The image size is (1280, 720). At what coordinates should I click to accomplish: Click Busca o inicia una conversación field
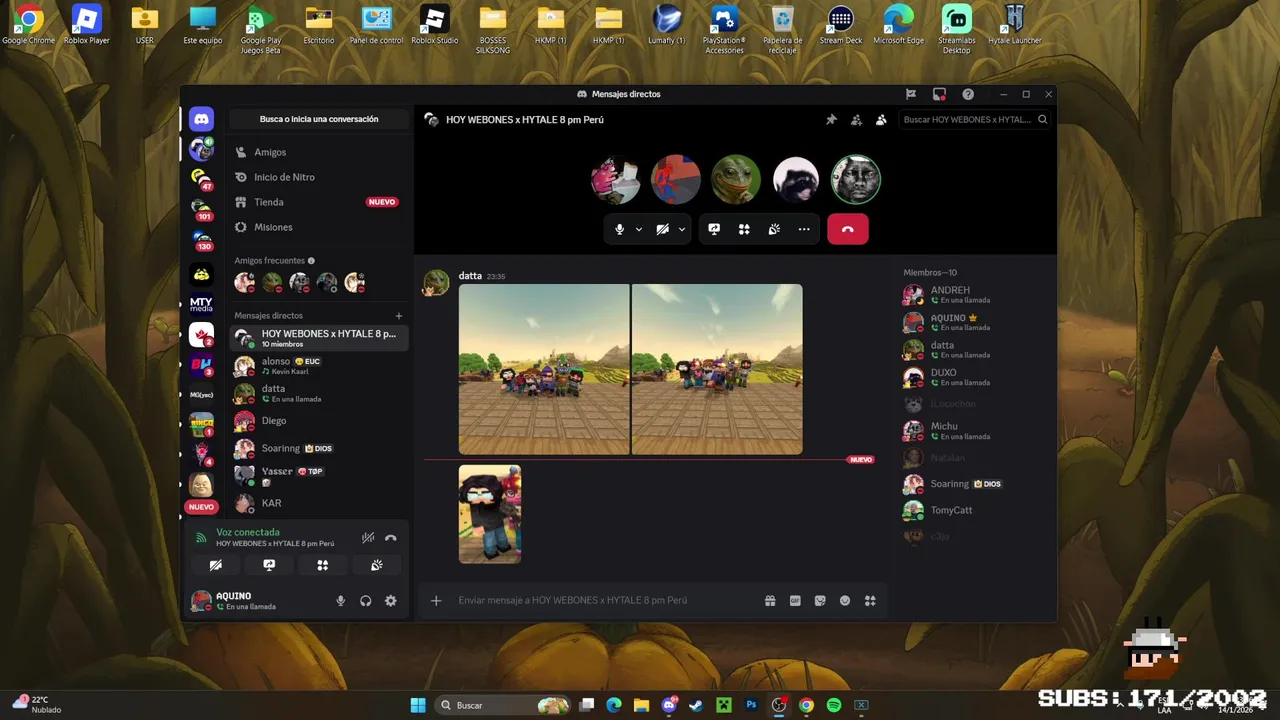(319, 119)
